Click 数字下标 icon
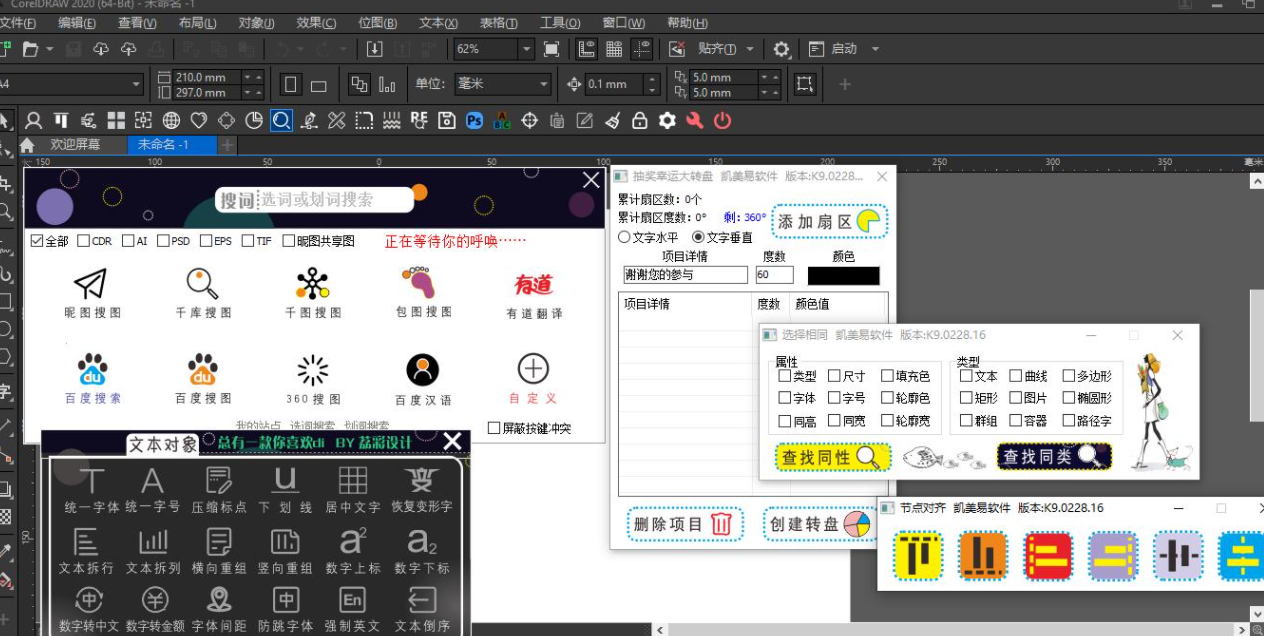Screen dimensions: 1264x636 click(x=421, y=542)
